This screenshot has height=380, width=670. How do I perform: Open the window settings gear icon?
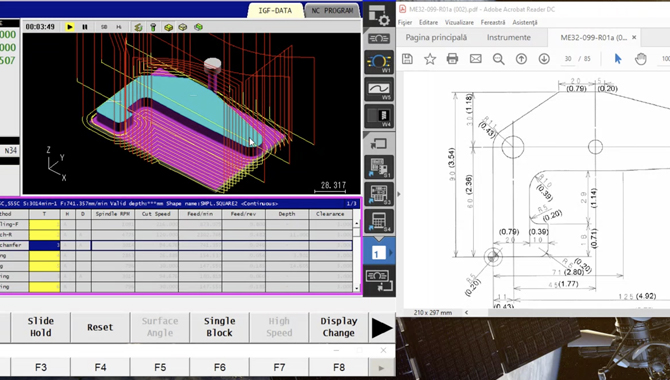click(x=379, y=15)
